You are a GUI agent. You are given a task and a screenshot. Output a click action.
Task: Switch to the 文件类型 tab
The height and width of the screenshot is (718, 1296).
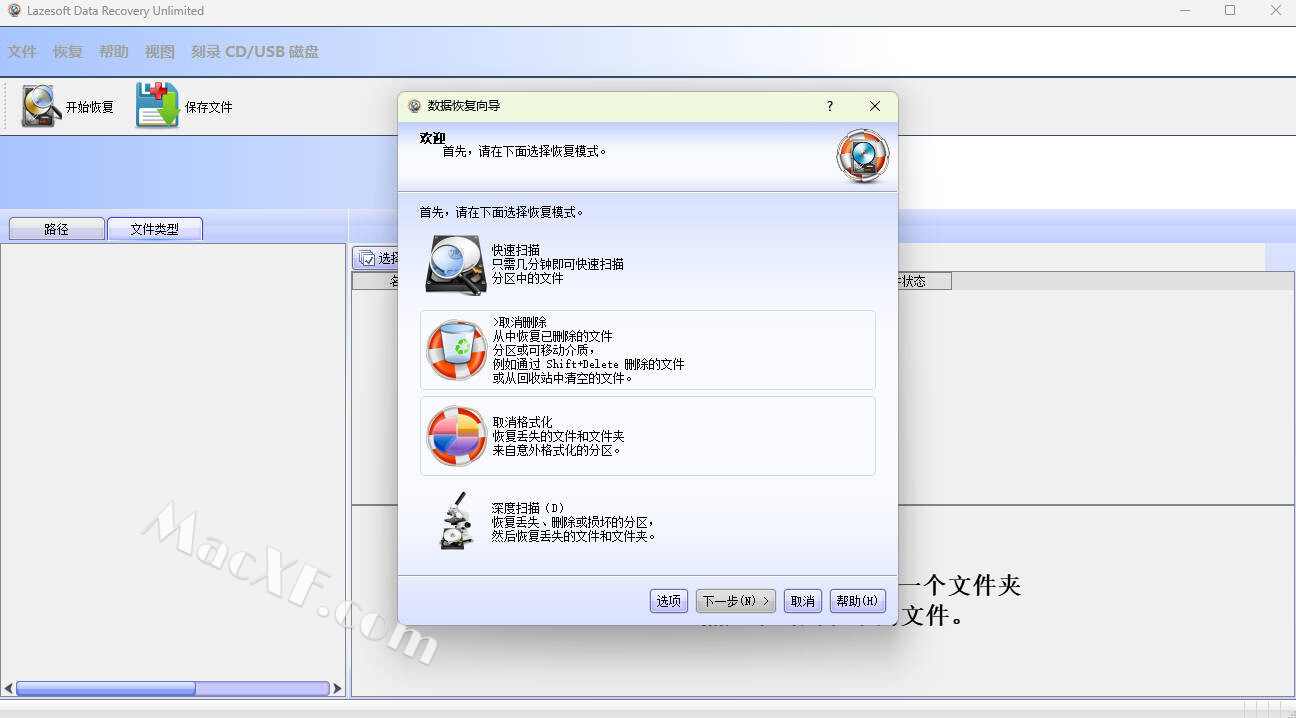coord(155,229)
